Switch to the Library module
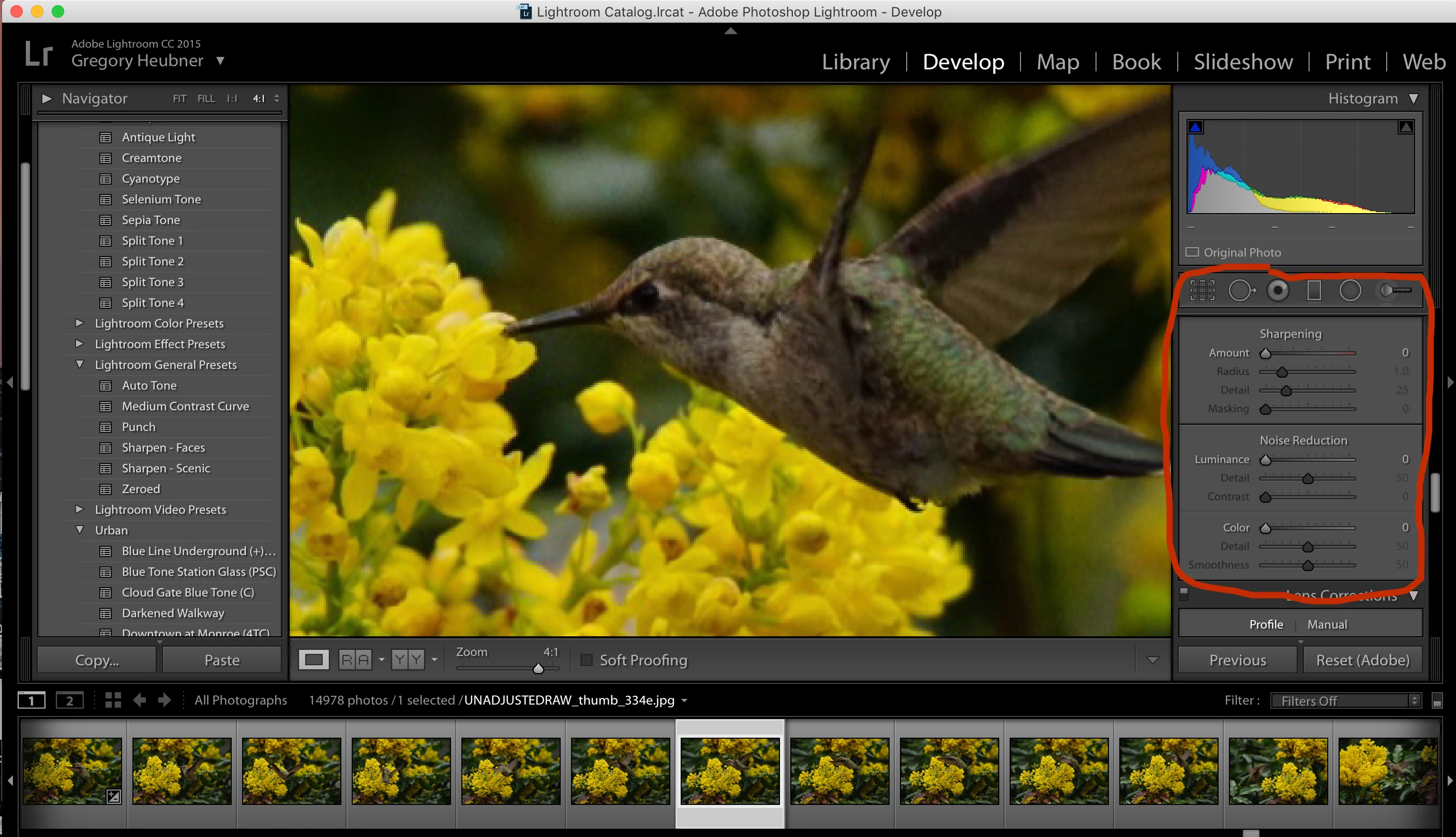Image resolution: width=1456 pixels, height=837 pixels. tap(855, 62)
